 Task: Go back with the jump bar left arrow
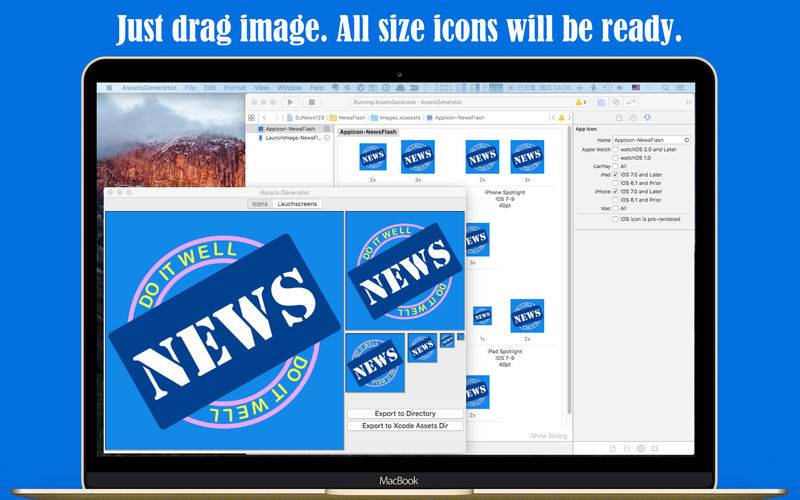coord(264,117)
